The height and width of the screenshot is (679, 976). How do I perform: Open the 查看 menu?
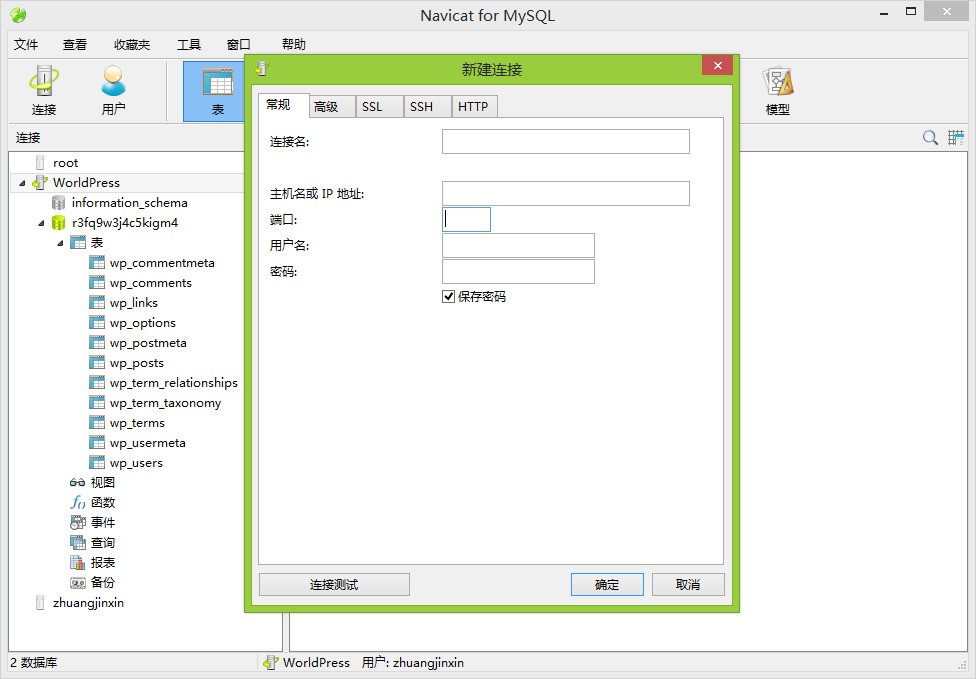pyautogui.click(x=75, y=44)
